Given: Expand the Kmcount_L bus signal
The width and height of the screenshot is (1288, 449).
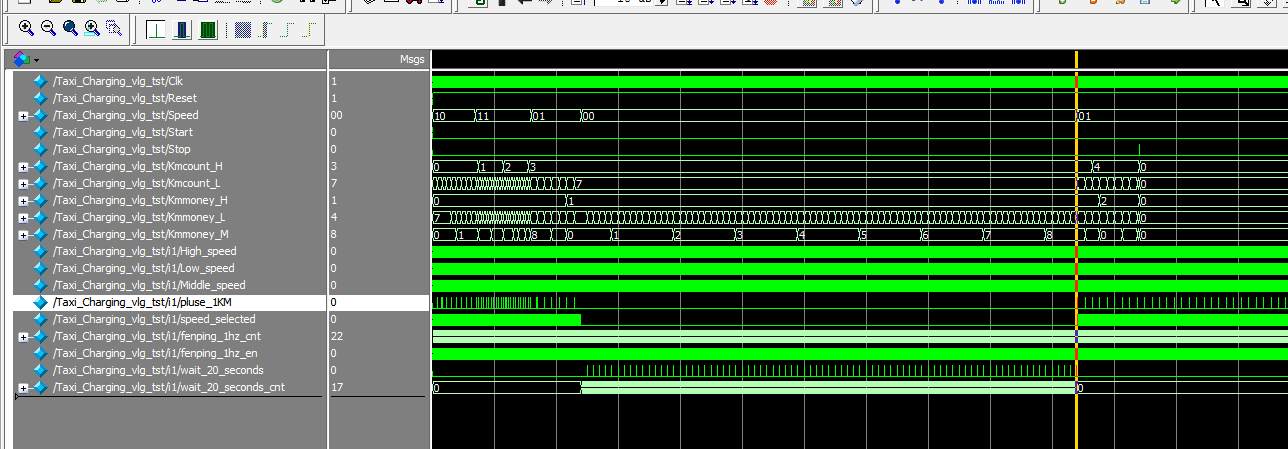Looking at the screenshot, I should [23, 184].
